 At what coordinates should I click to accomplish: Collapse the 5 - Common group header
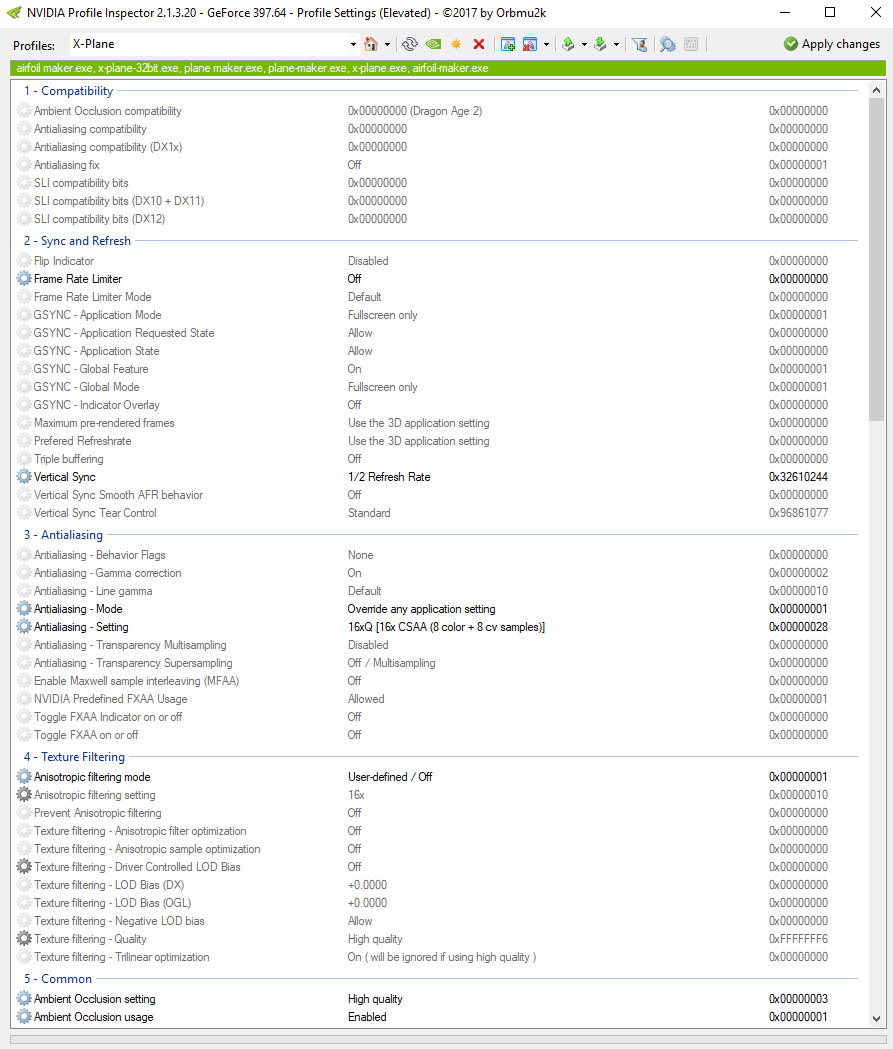click(58, 979)
